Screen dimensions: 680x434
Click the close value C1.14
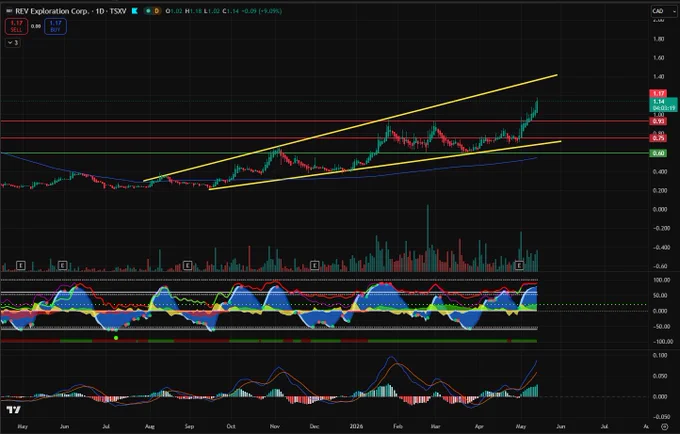231,11
